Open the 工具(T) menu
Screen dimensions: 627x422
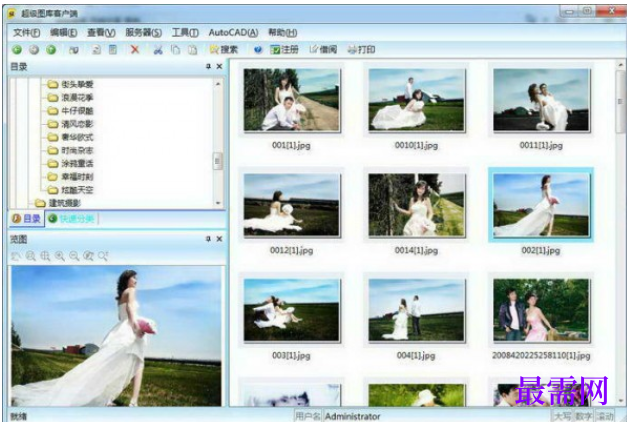185,32
